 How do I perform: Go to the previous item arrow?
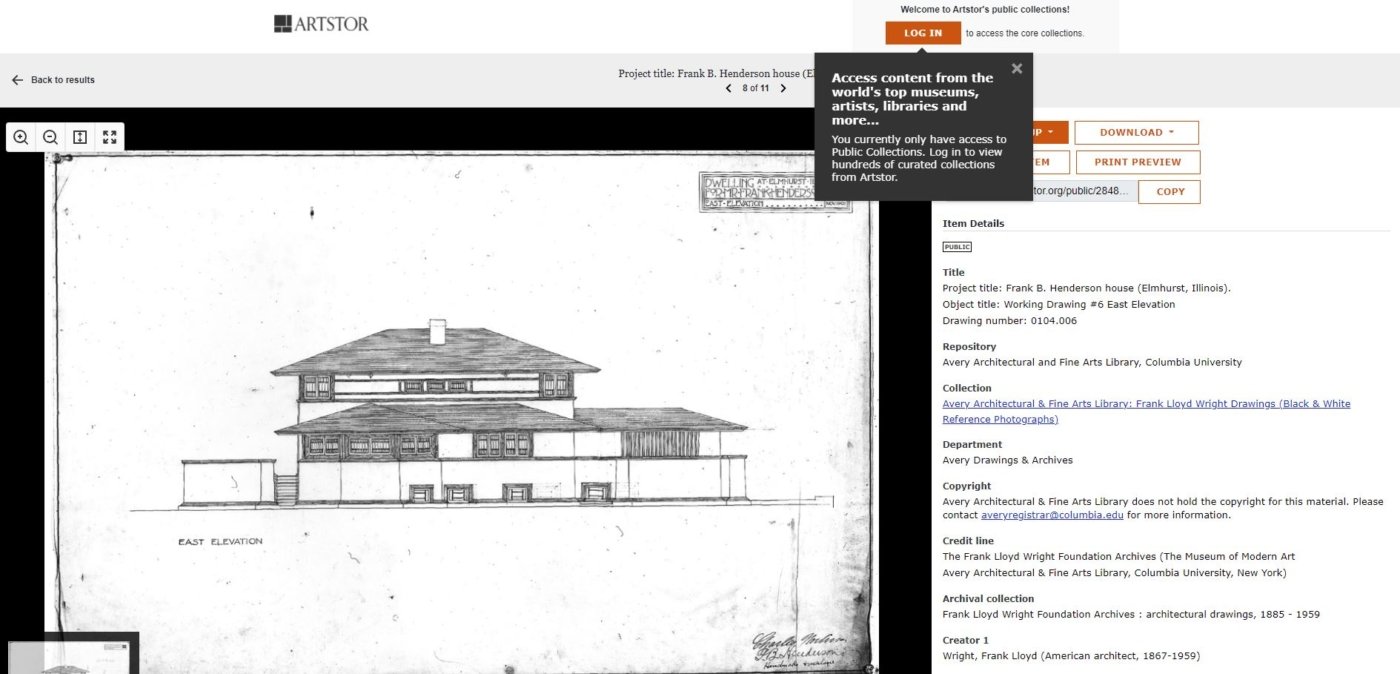click(729, 88)
